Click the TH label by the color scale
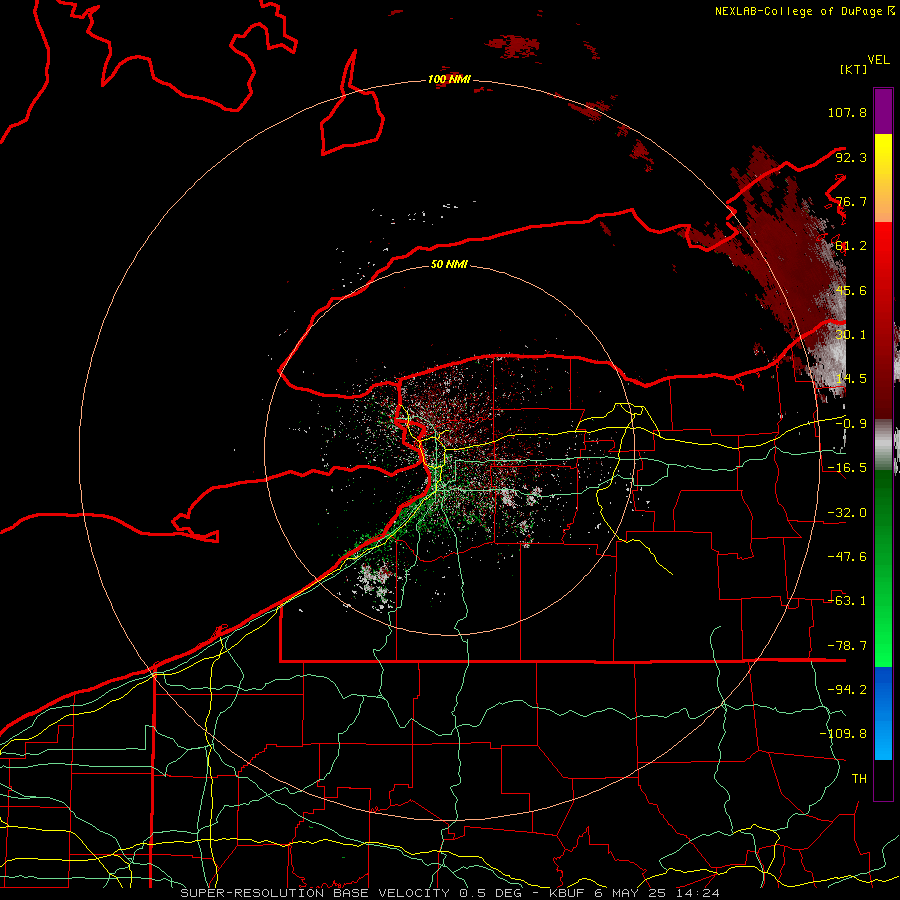 click(x=859, y=779)
